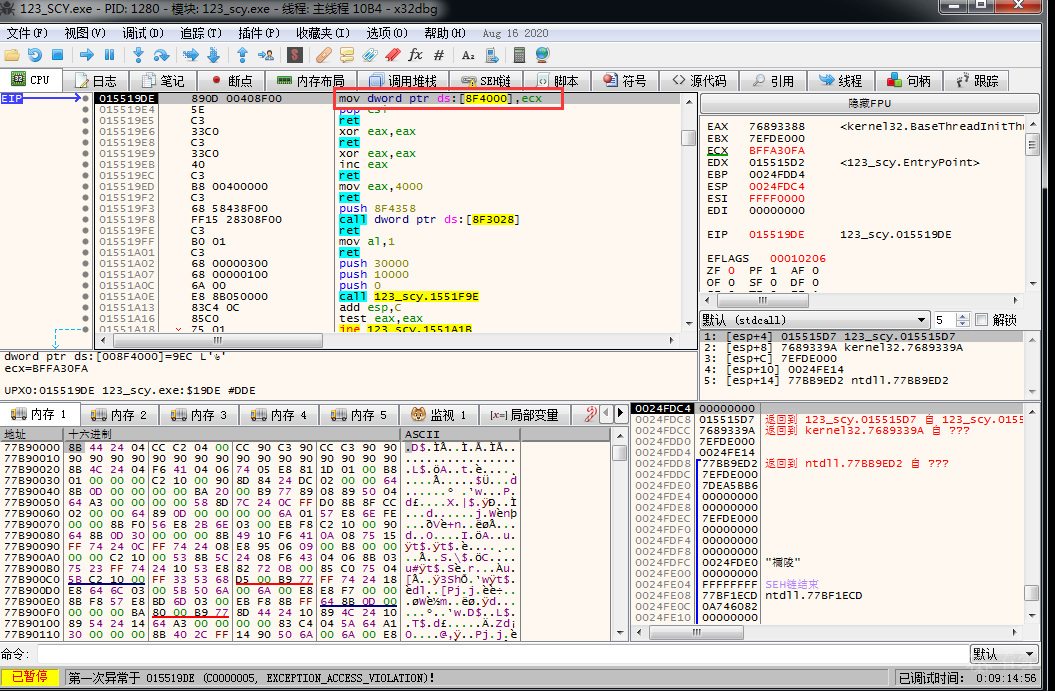The image size is (1055, 691).
Task: Select the 内存 2 dump tab
Action: [x=120, y=414]
